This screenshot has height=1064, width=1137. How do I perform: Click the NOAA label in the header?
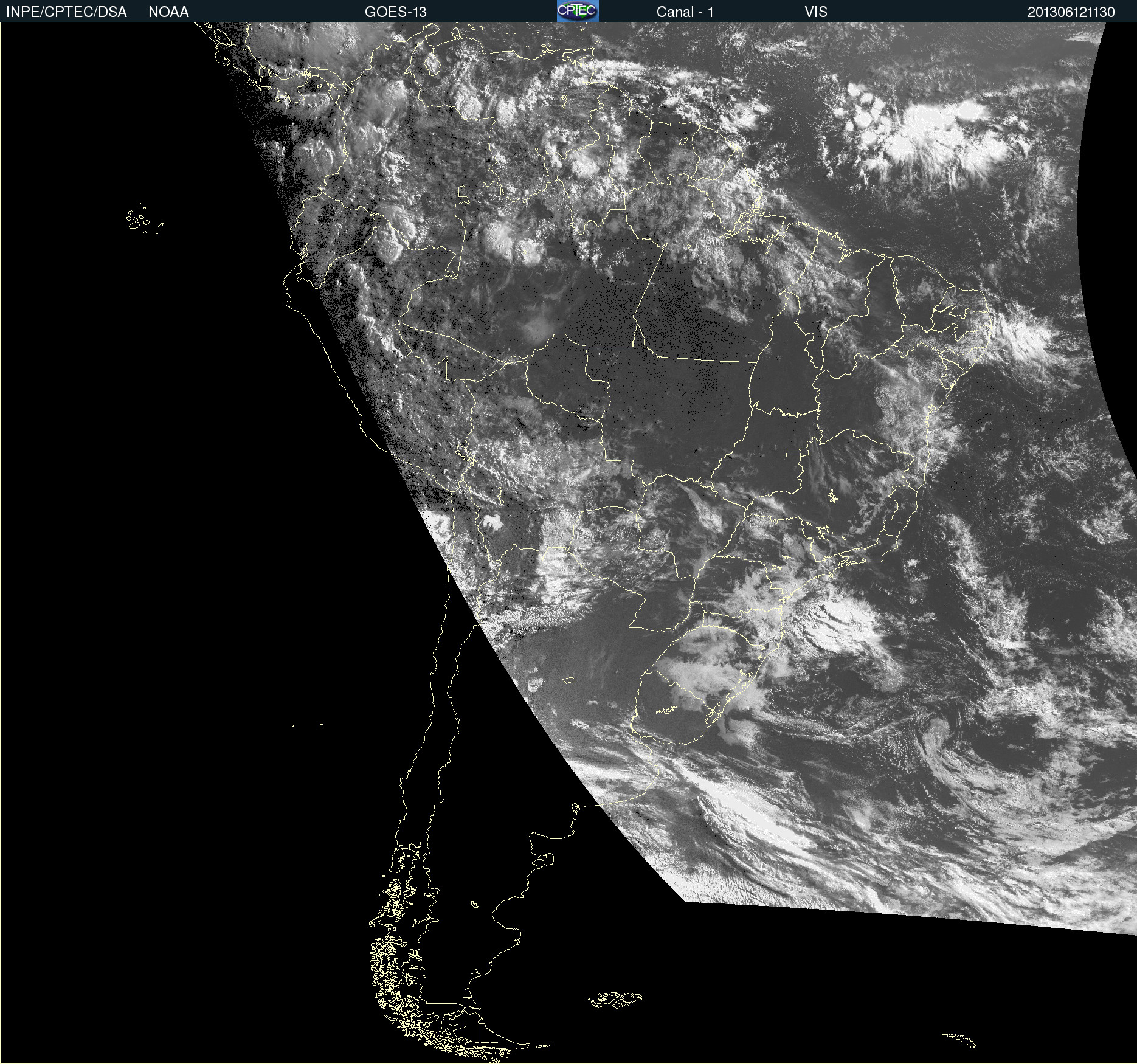tap(168, 12)
